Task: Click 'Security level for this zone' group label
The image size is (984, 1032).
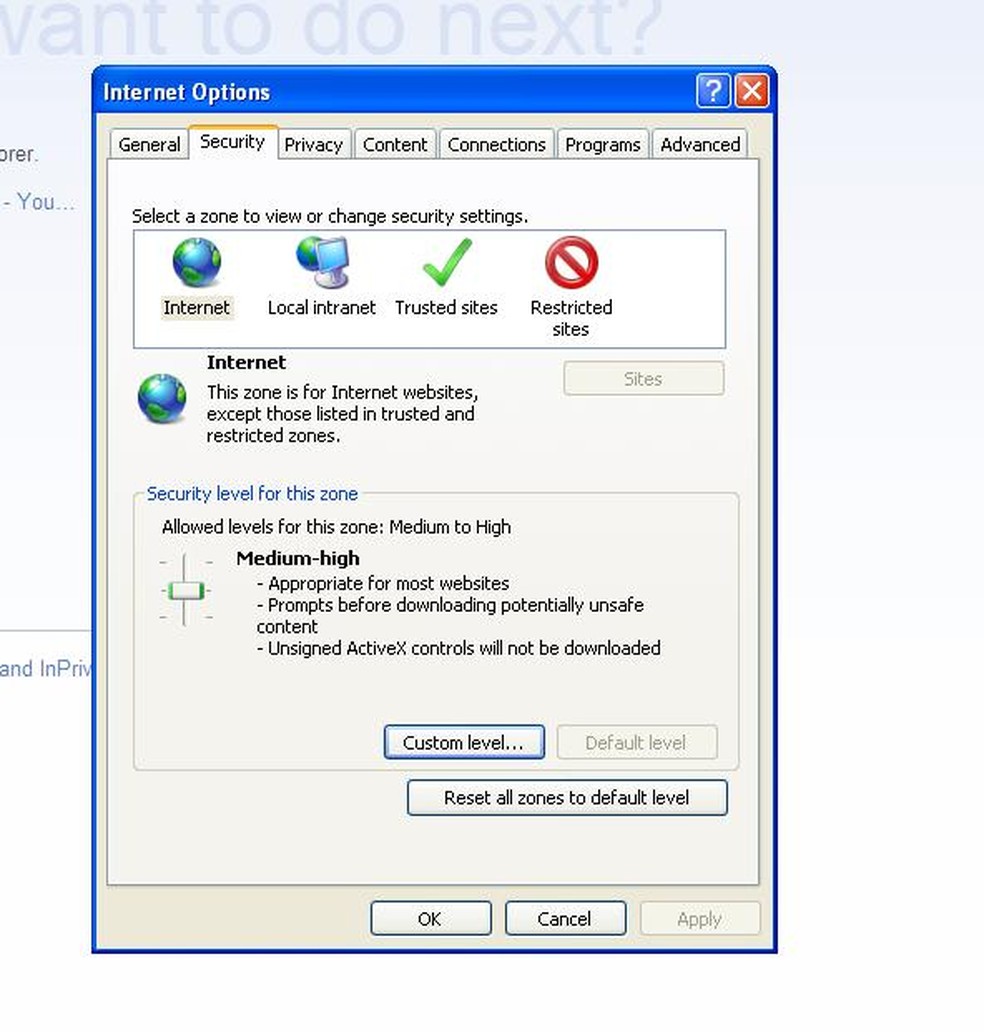Action: [x=252, y=494]
